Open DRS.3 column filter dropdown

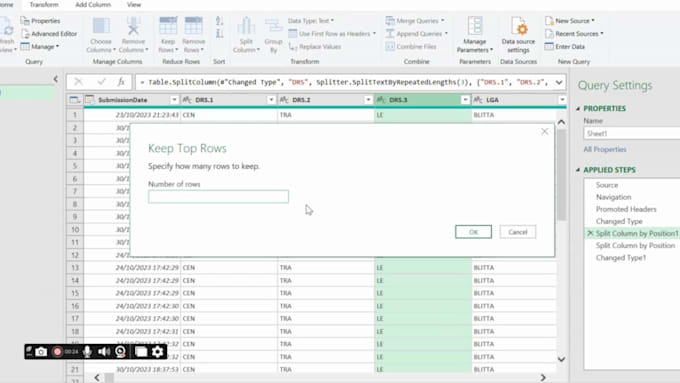[x=465, y=100]
